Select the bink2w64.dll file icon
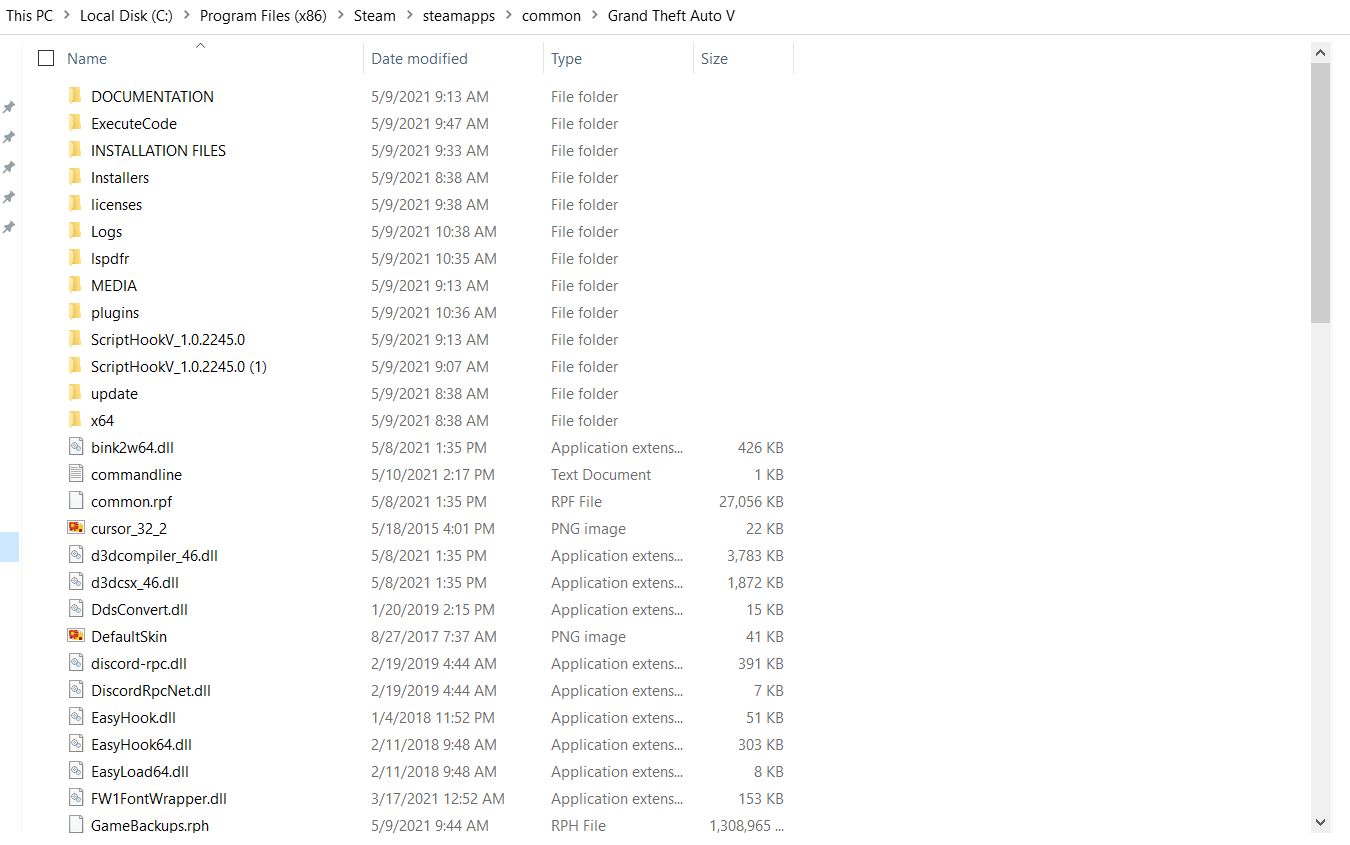Screen dimensions: 1350x845 click(75, 447)
